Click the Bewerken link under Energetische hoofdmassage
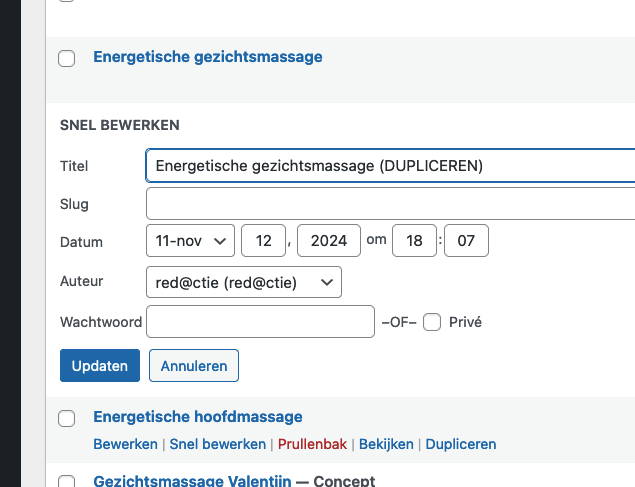635x487 pixels. (x=125, y=444)
